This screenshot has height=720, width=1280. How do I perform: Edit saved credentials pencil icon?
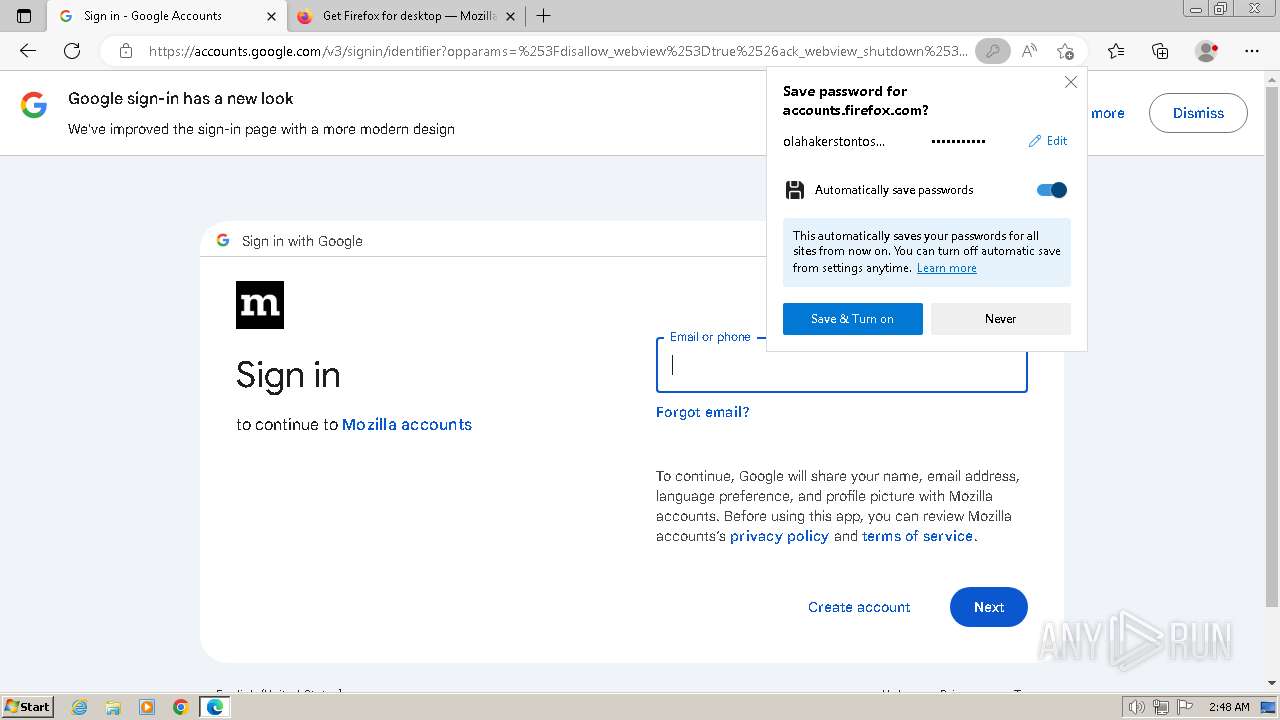[1048, 141]
